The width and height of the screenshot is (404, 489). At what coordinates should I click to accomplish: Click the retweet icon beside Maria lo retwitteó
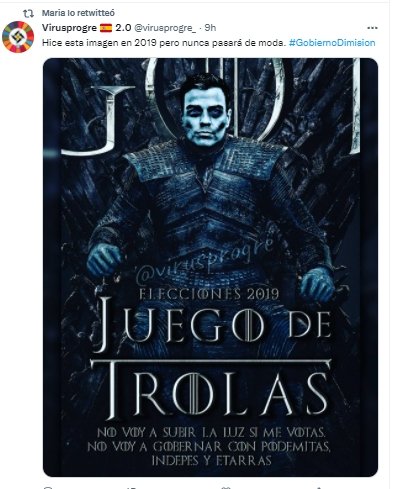28,13
